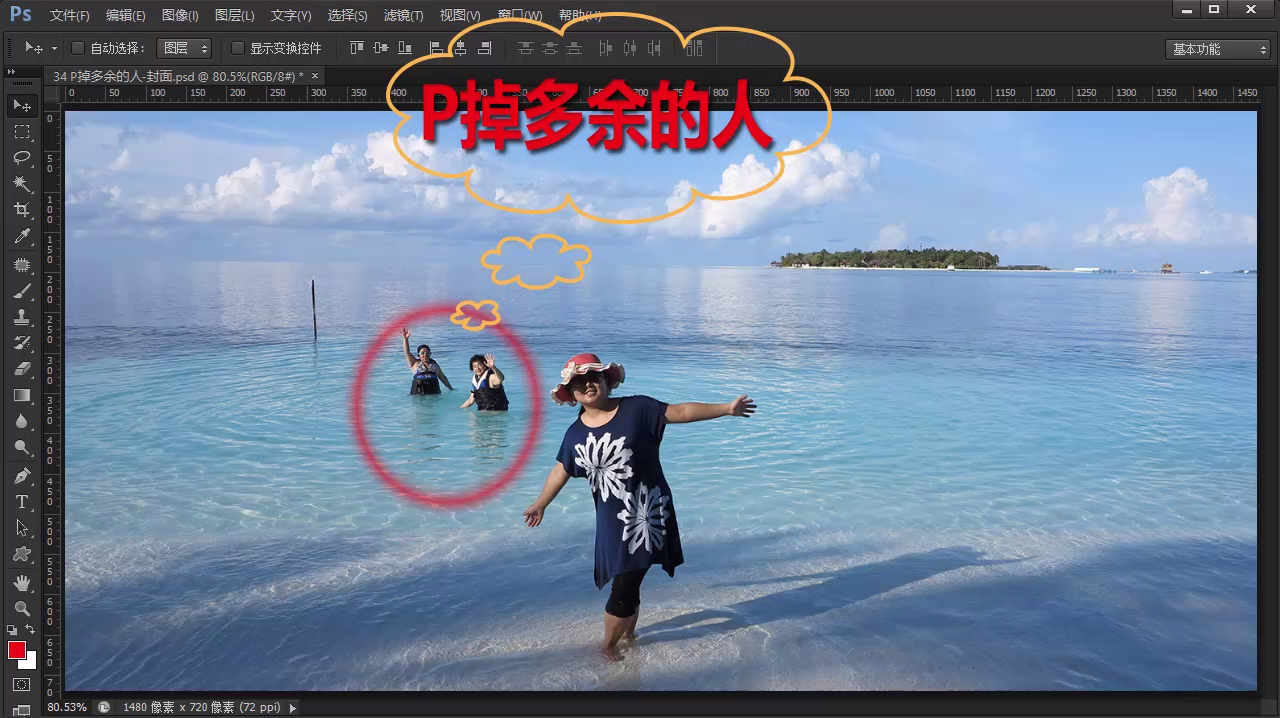Image resolution: width=1280 pixels, height=718 pixels.
Task: Click the Ps application logo
Action: 21,13
